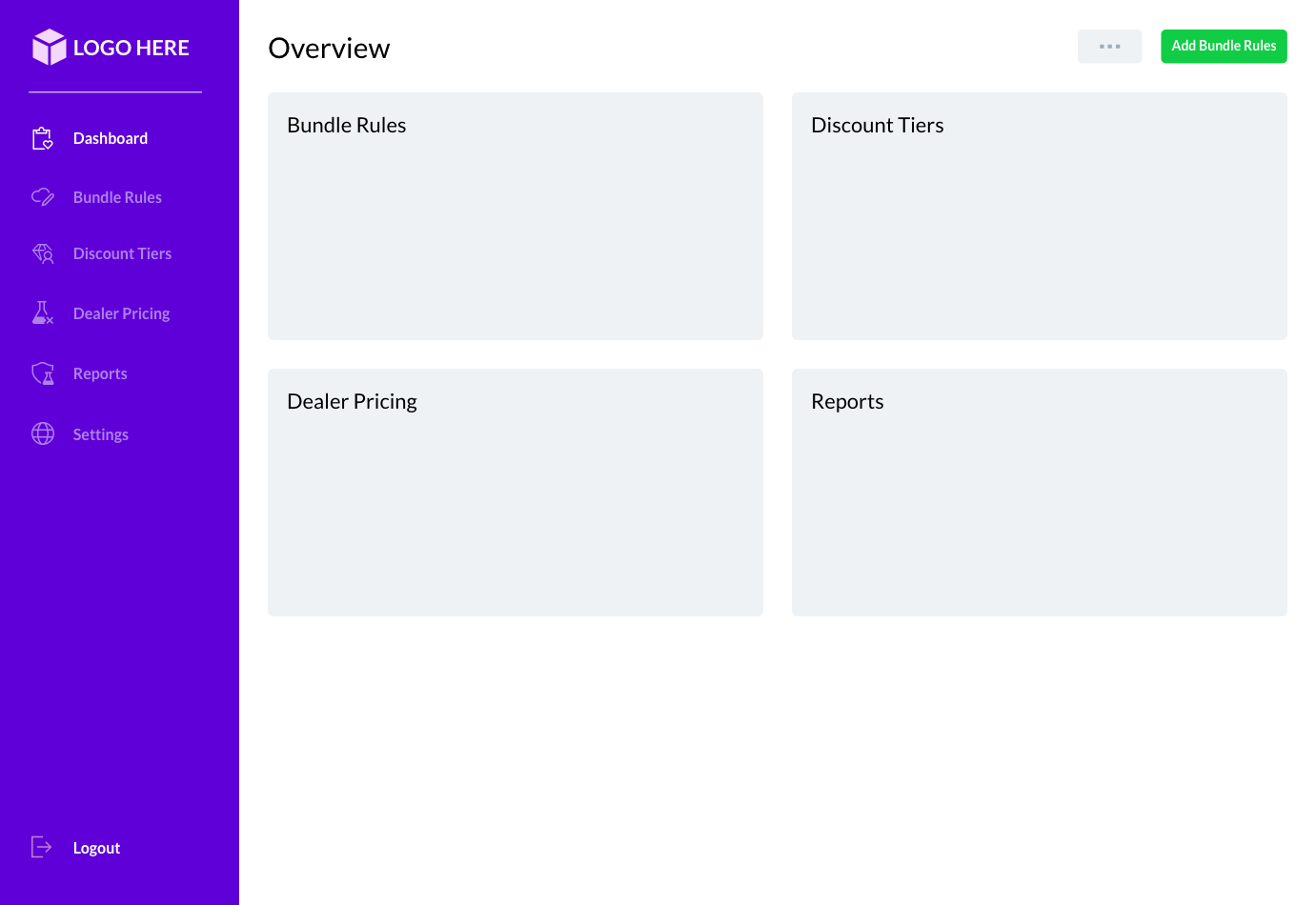Click the LOGO HERE text
1316x905 pixels.
pyautogui.click(x=132, y=48)
